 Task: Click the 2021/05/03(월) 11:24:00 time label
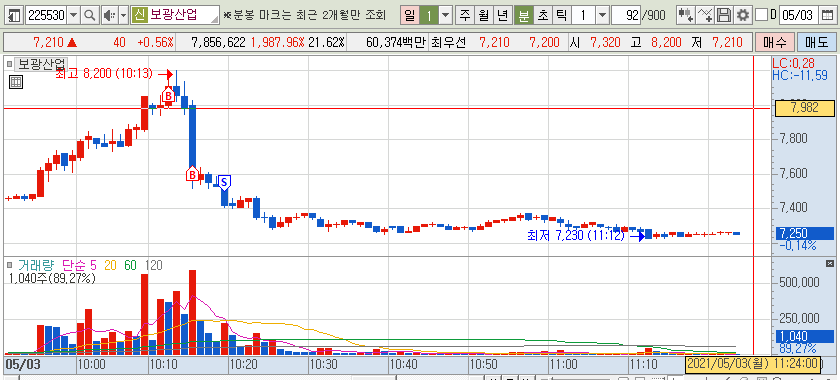pyautogui.click(x=752, y=364)
